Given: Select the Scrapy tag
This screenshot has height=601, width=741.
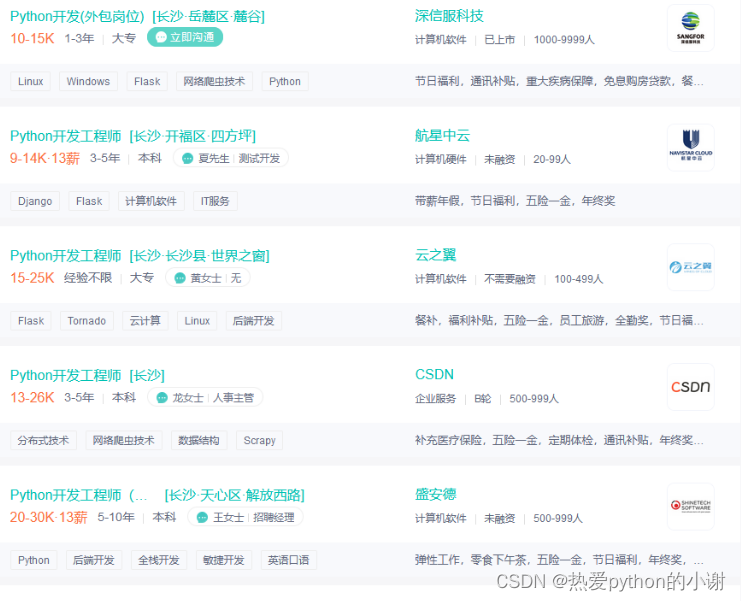Looking at the screenshot, I should coord(259,440).
